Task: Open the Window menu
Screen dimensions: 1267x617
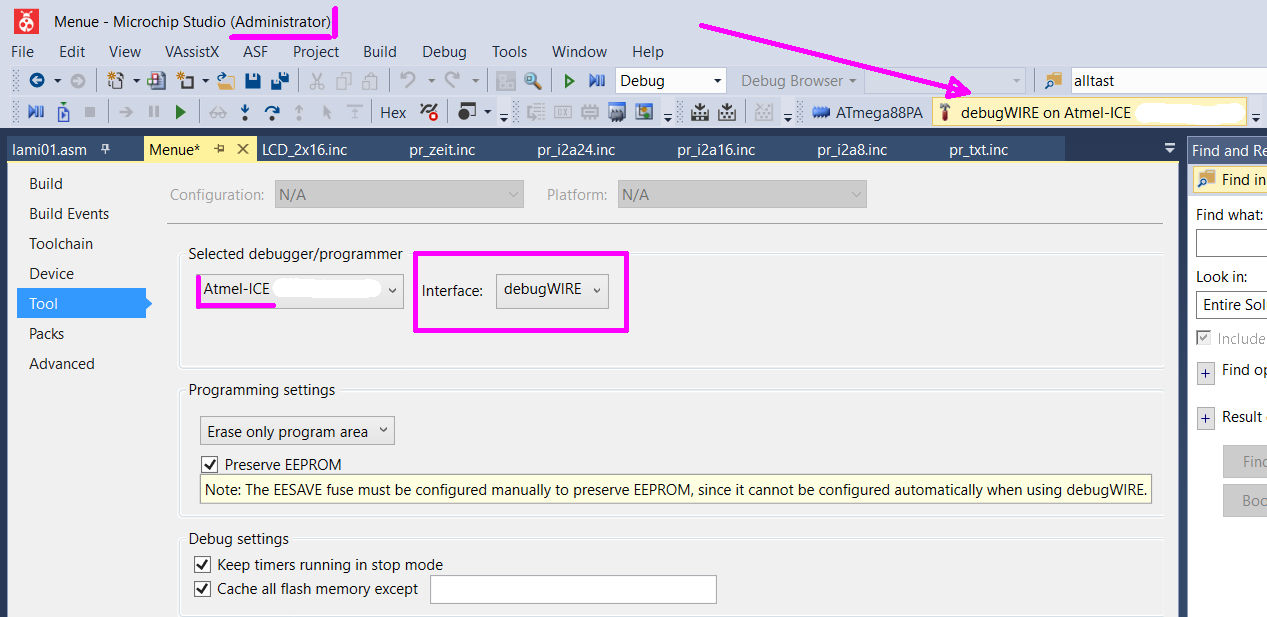Action: point(579,51)
